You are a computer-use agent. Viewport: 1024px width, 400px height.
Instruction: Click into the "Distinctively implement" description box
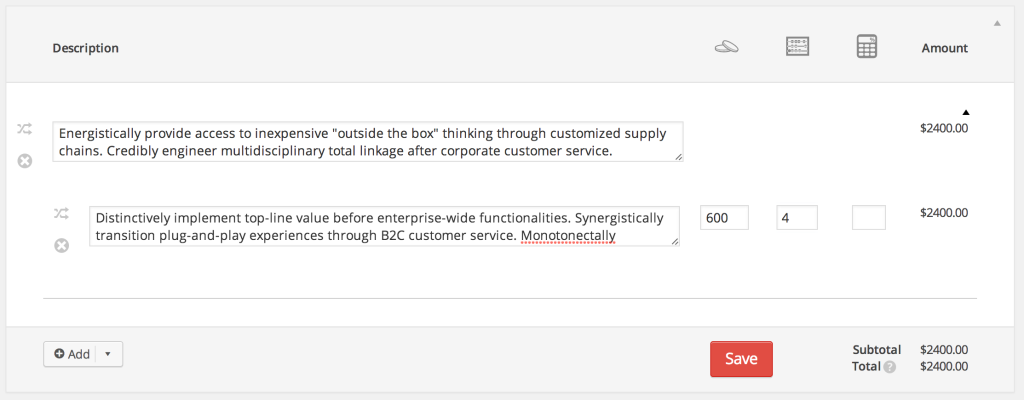[384, 226]
